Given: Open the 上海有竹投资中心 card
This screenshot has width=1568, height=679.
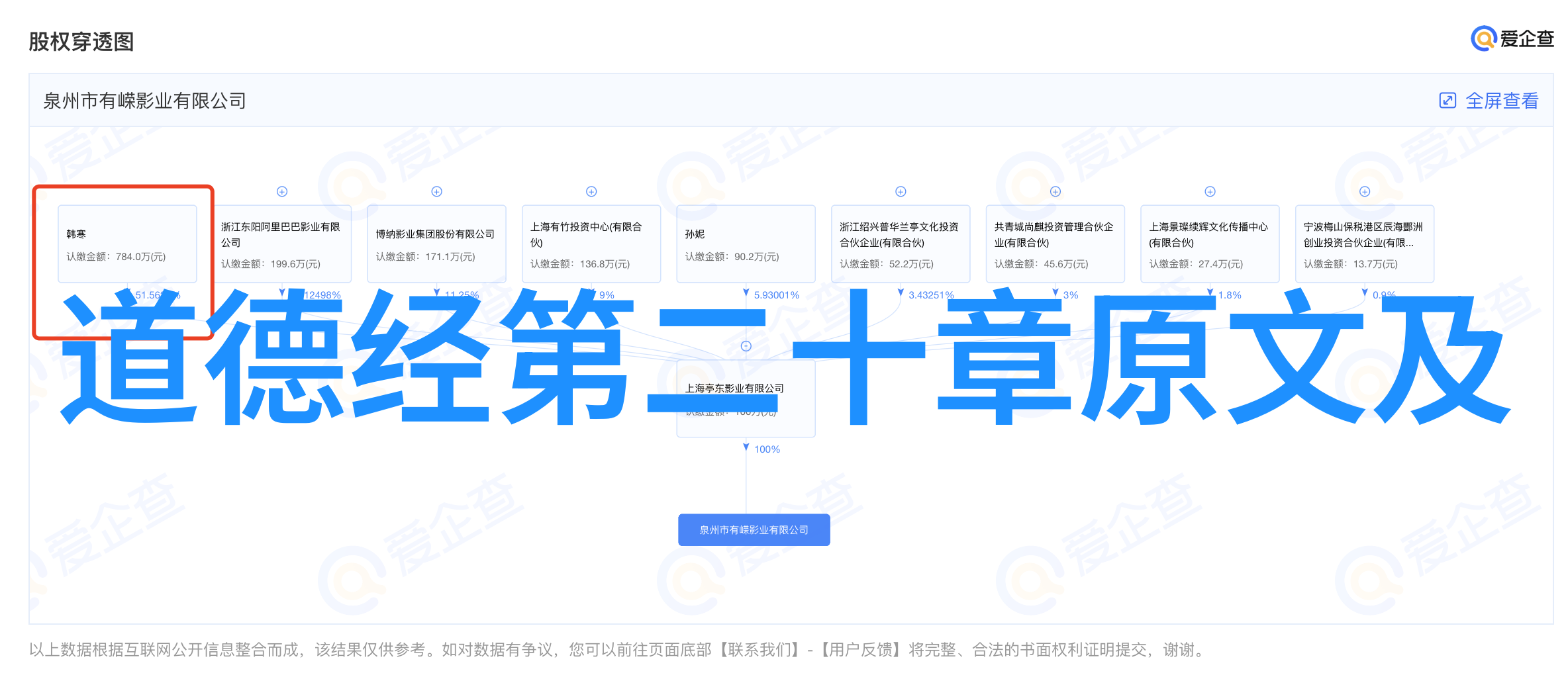Looking at the screenshot, I should click(x=591, y=244).
